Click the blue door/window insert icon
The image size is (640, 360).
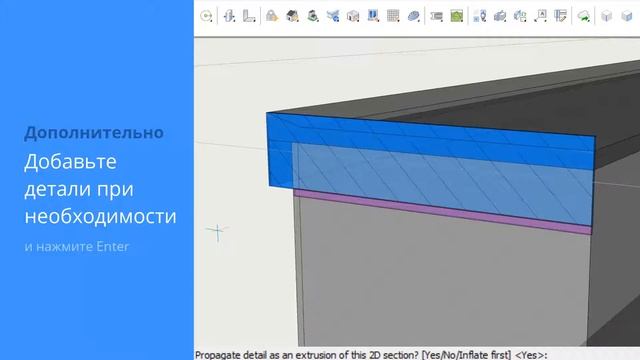[373, 16]
